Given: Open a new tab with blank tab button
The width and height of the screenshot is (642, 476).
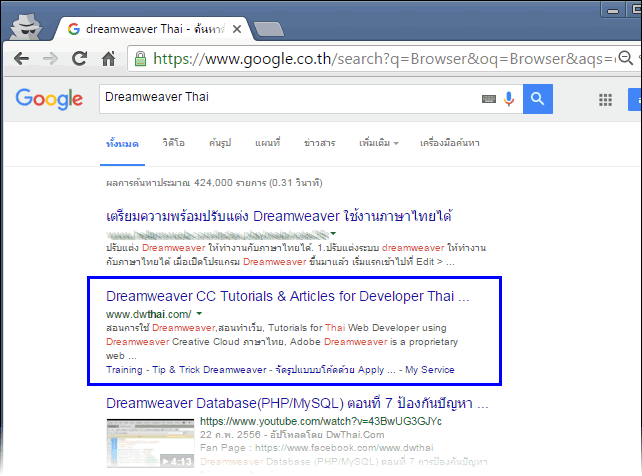Looking at the screenshot, I should [x=269, y=29].
